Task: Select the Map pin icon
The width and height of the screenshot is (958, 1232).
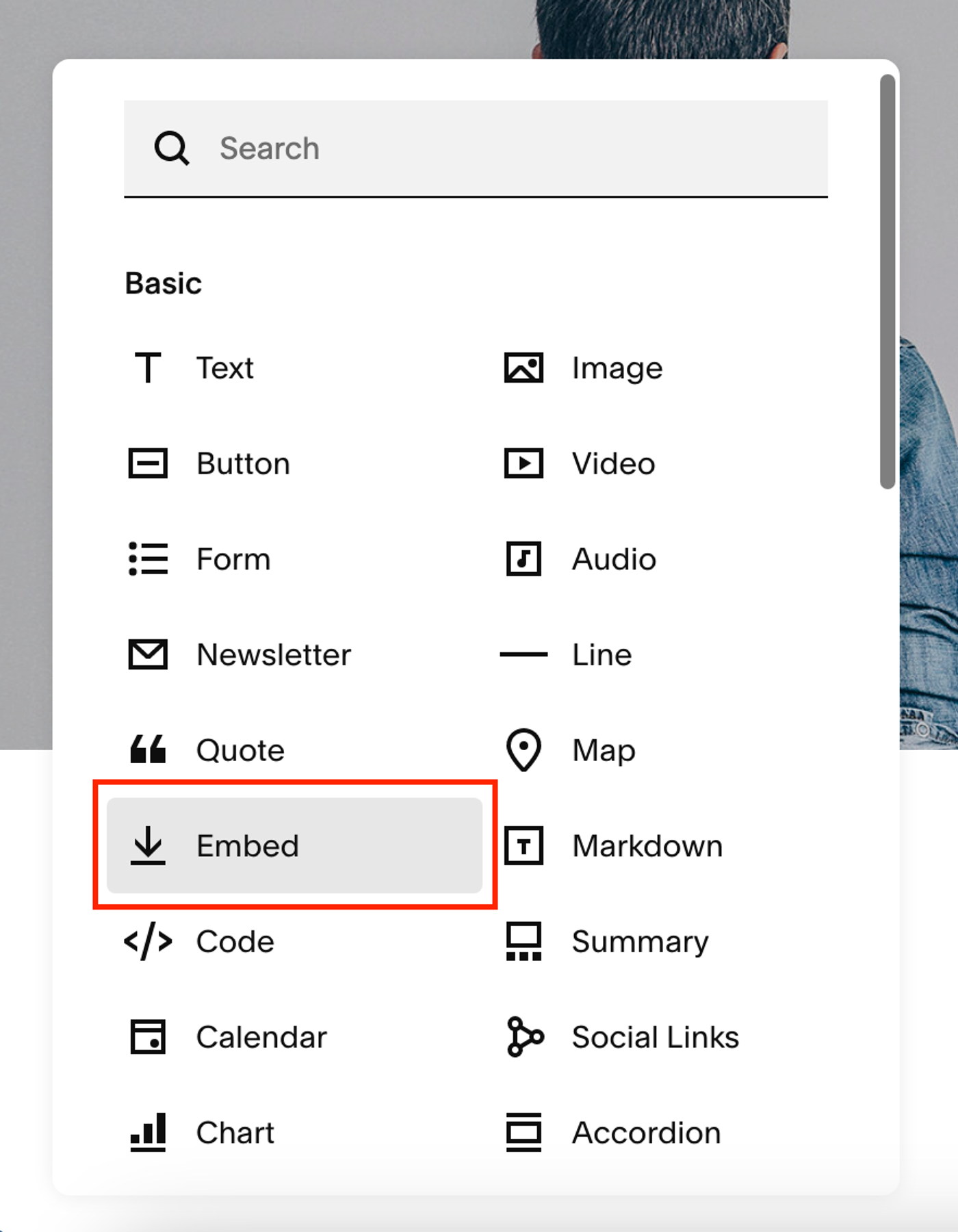Action: (523, 750)
